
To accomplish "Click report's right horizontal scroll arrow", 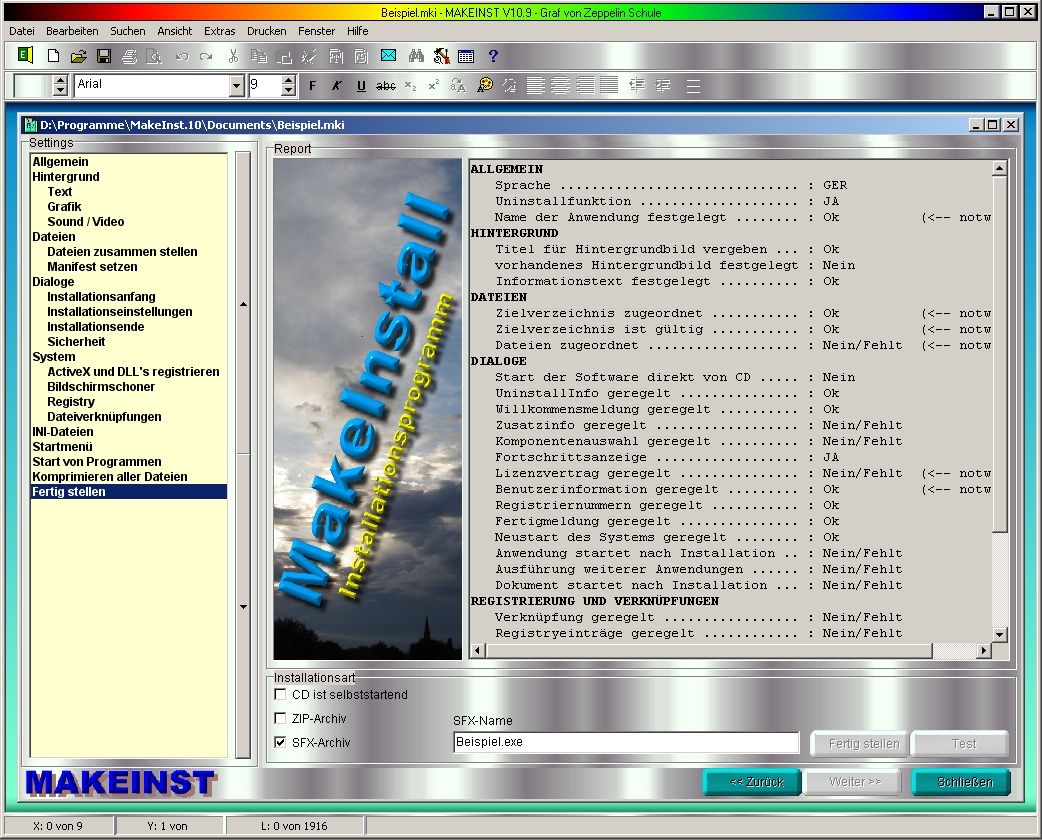I will click(984, 651).
